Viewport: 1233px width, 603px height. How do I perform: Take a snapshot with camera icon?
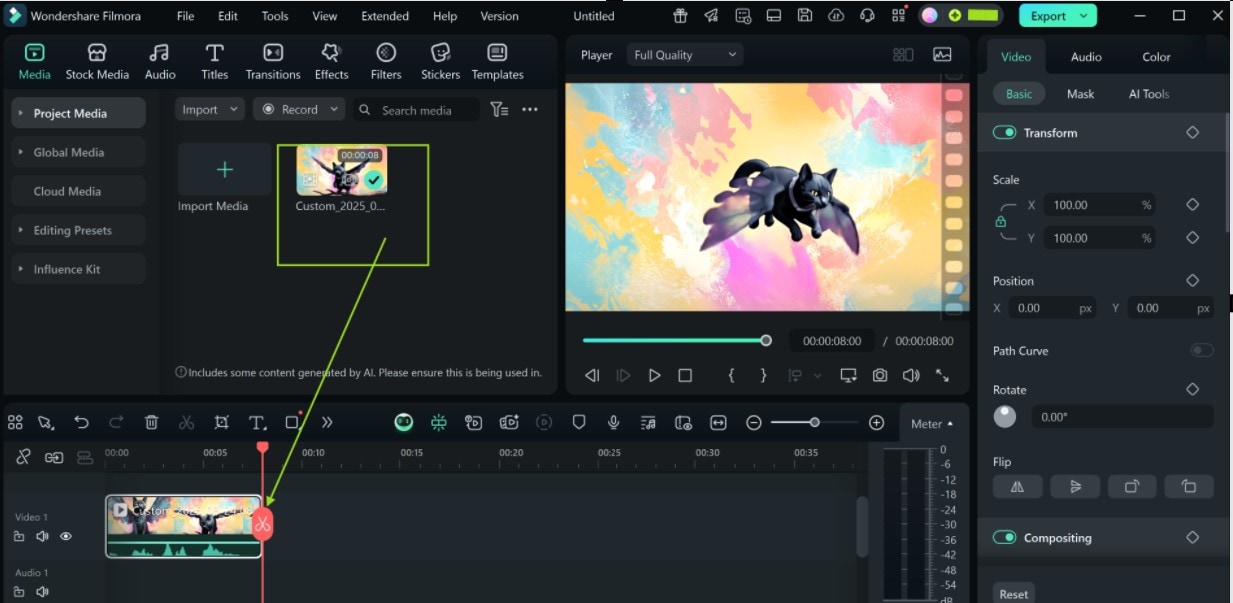coord(880,375)
